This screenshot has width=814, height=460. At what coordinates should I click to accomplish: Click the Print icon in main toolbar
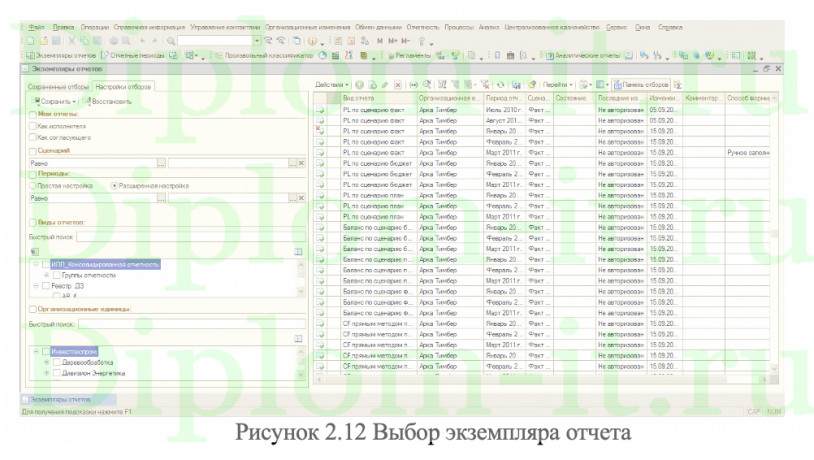(x=113, y=41)
